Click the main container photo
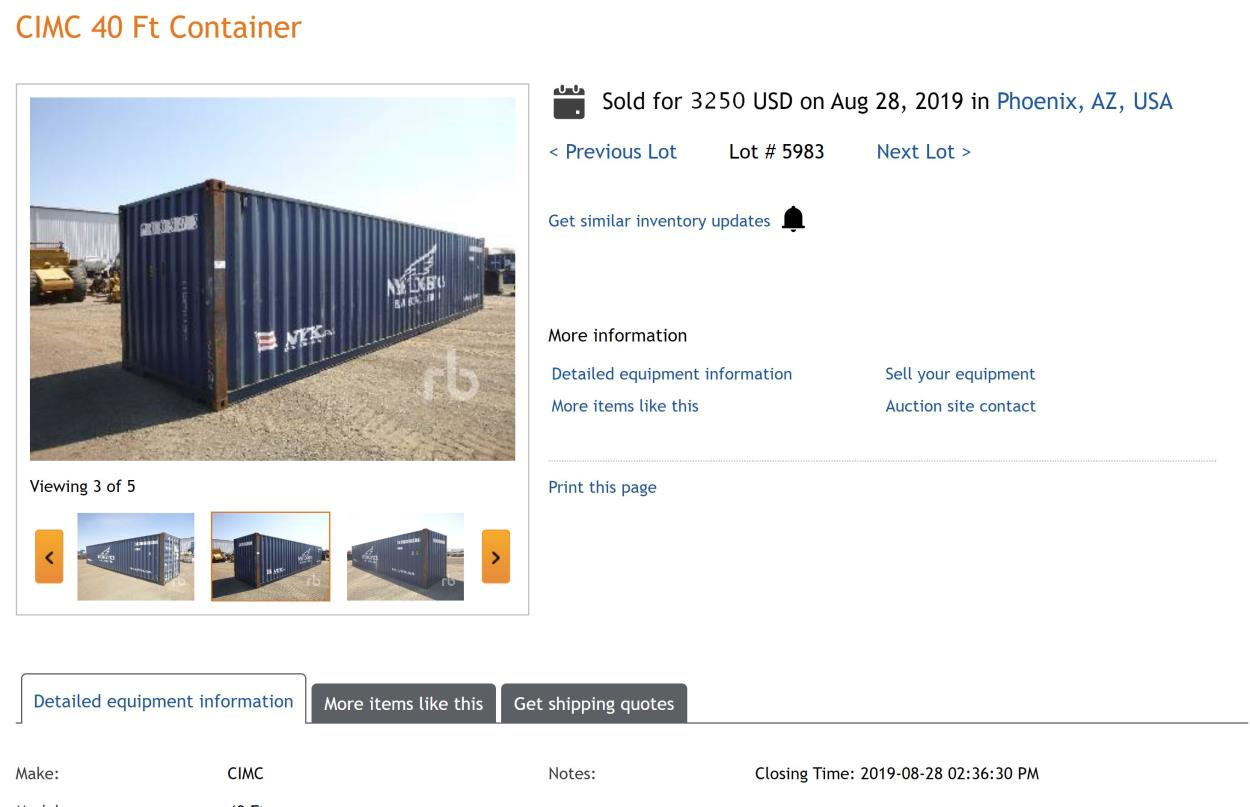This screenshot has height=807, width=1250. [x=272, y=278]
